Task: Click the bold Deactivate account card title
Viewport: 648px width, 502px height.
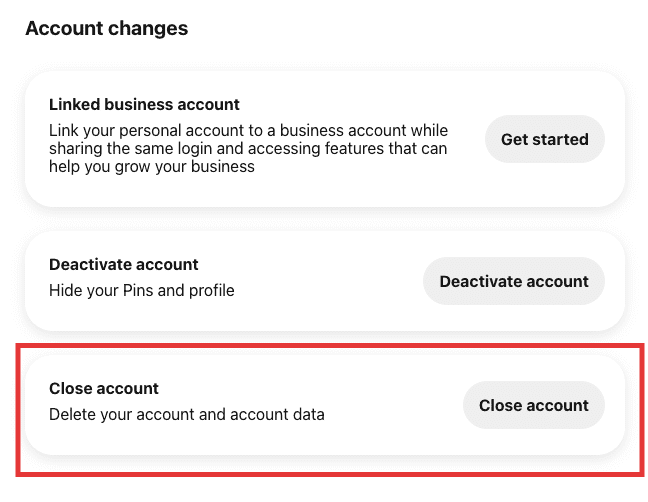Action: coord(124,264)
